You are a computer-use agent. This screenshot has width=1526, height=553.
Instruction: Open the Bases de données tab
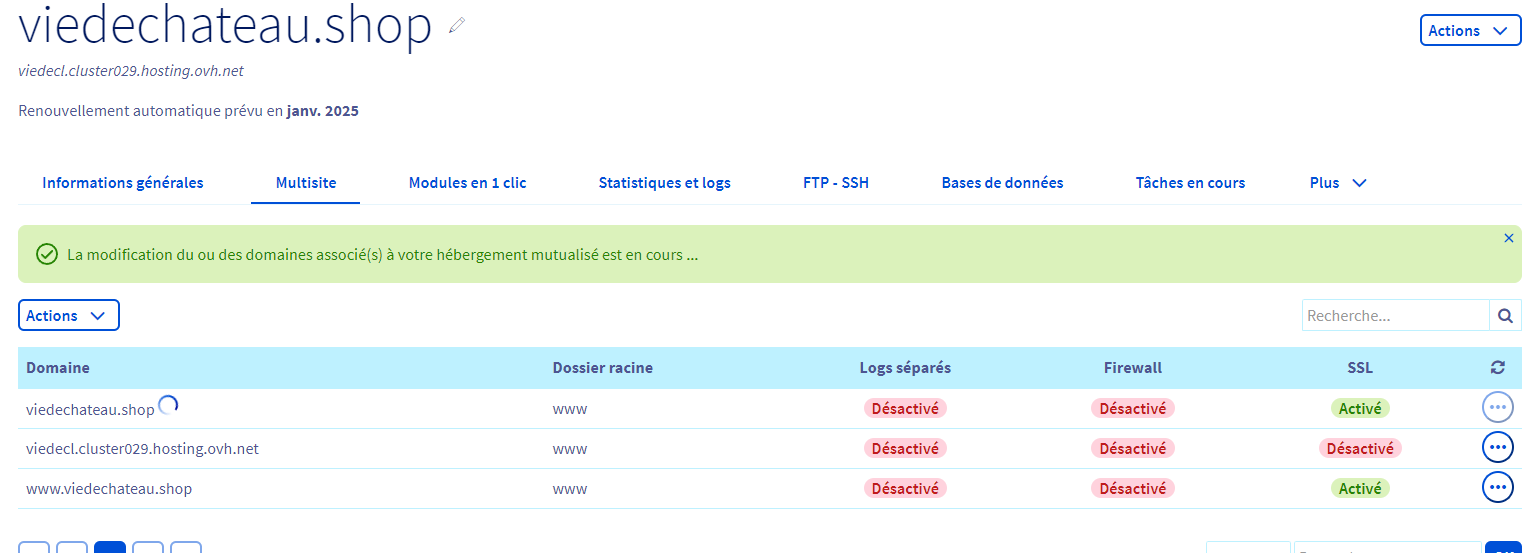(1002, 183)
